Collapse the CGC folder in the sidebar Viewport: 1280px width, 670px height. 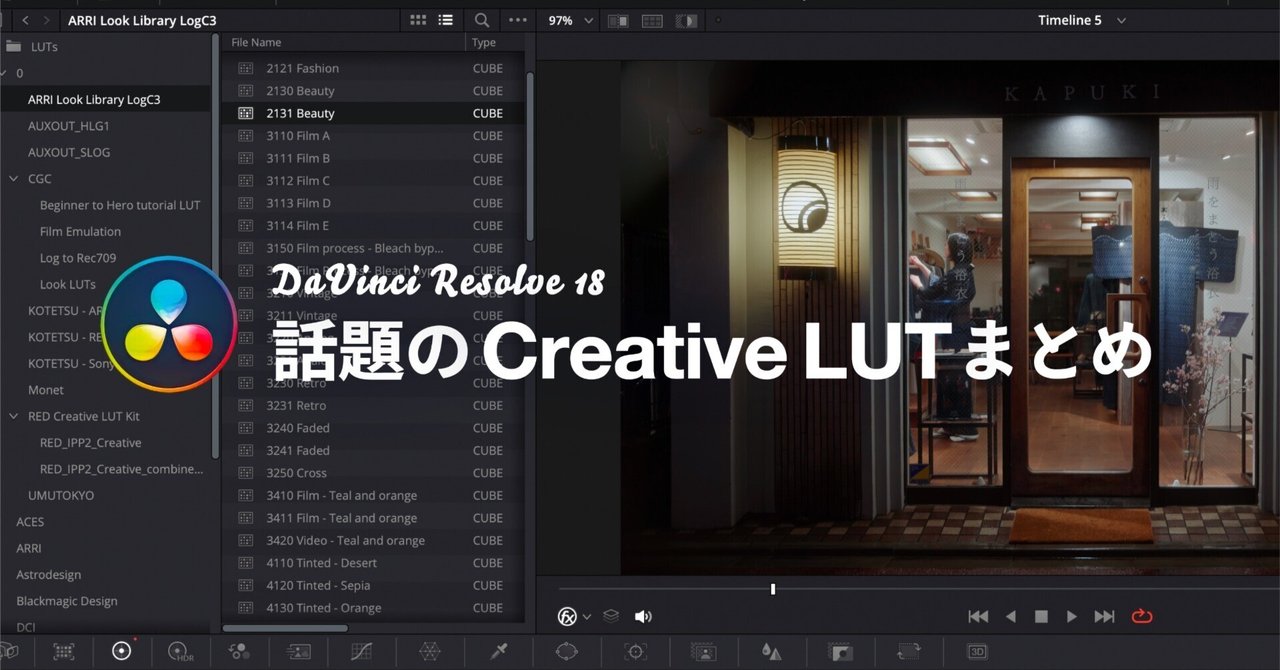[13, 178]
